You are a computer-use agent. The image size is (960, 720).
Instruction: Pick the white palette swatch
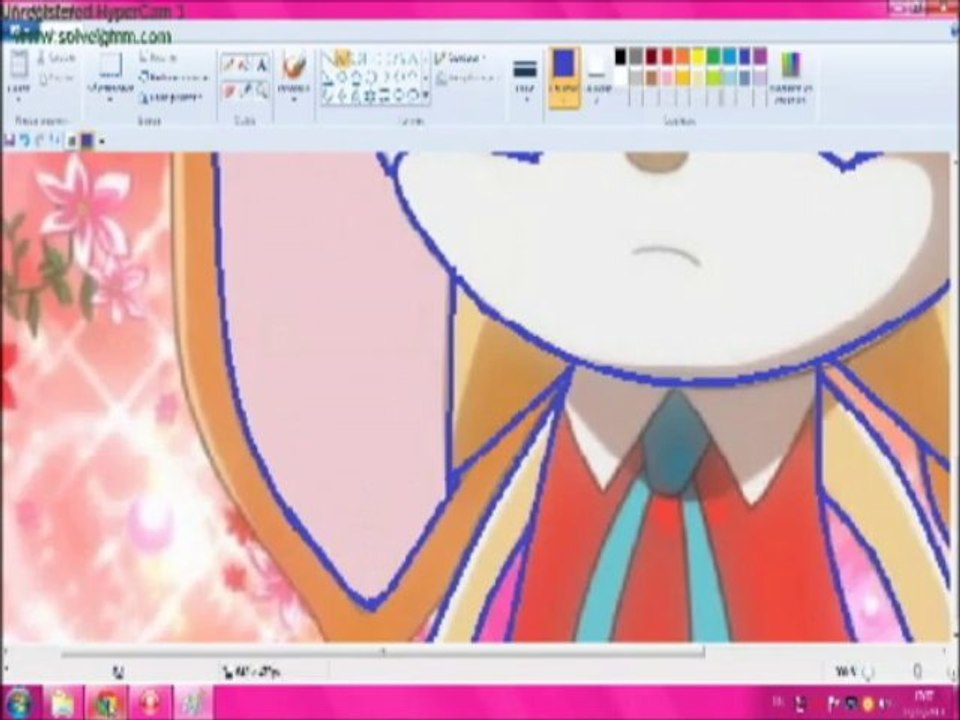coord(620,77)
